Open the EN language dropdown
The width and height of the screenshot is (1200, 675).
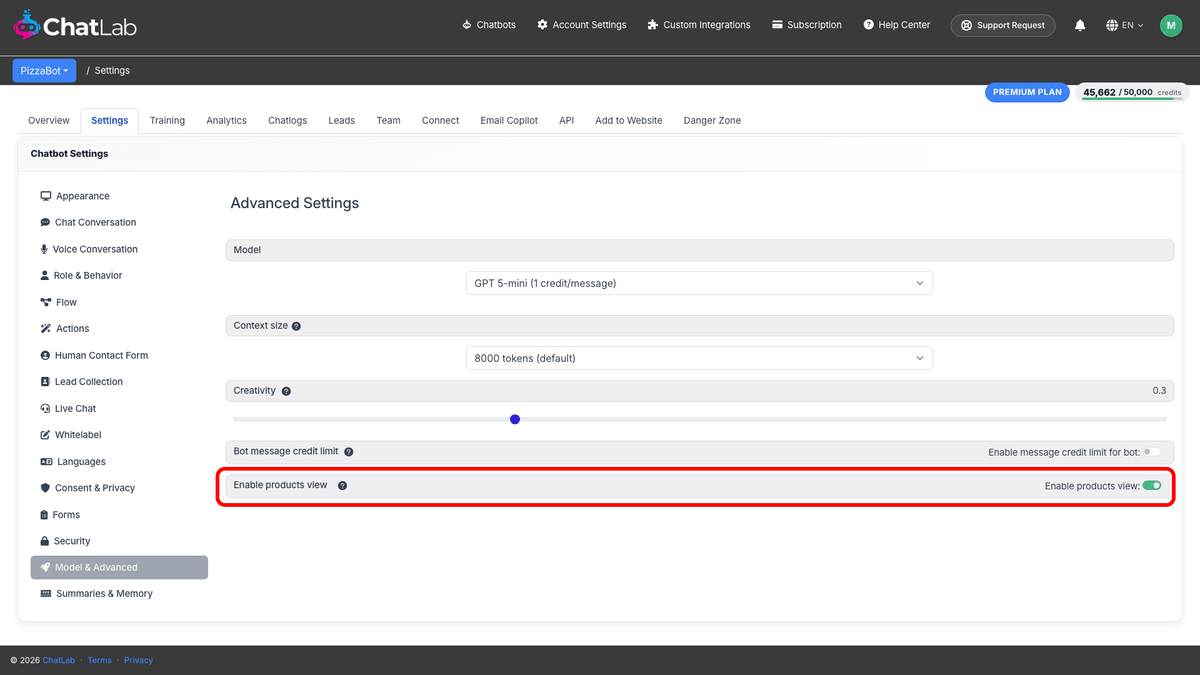coord(1125,25)
